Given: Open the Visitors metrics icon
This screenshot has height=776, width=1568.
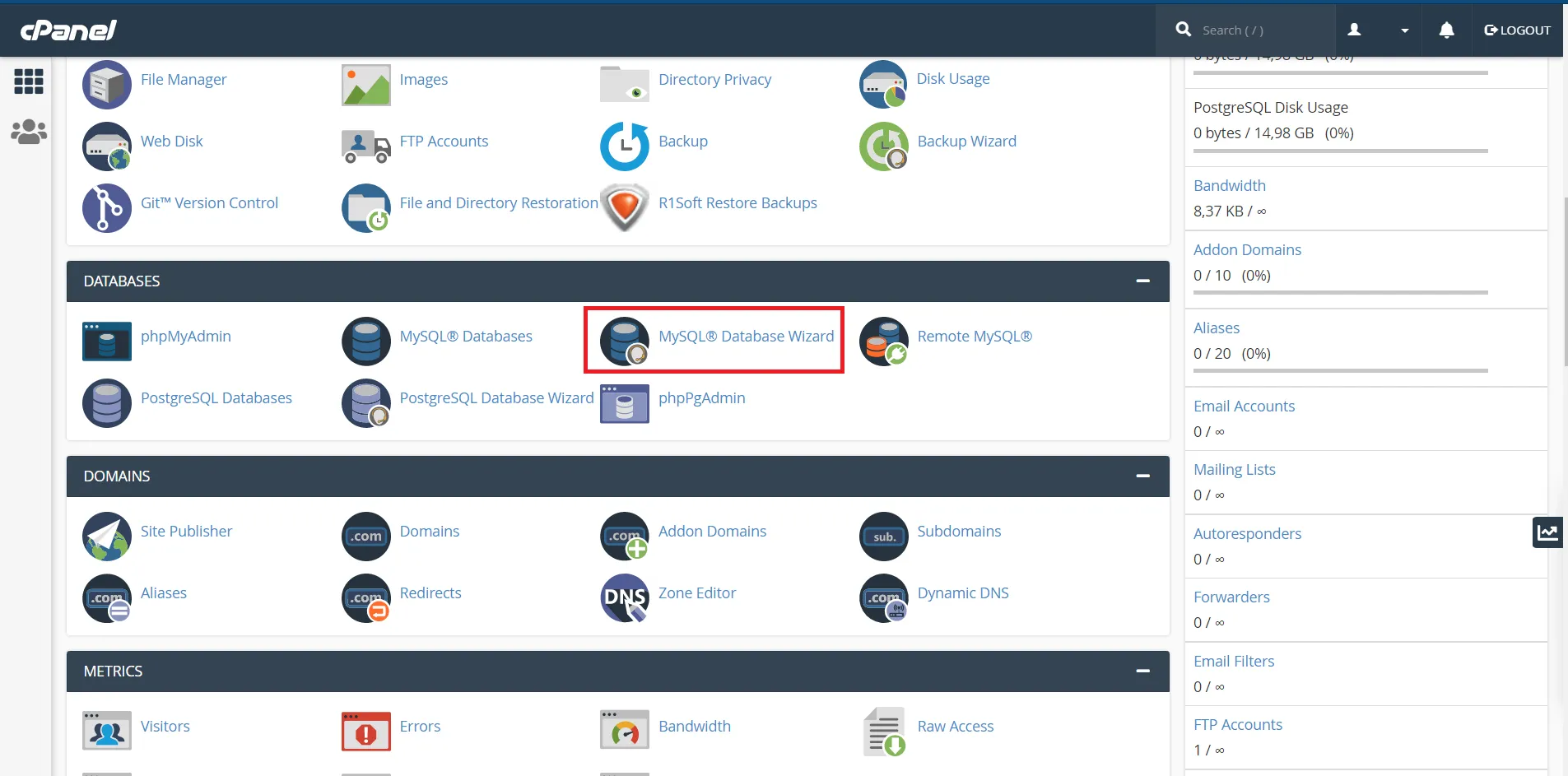Looking at the screenshot, I should click(107, 731).
